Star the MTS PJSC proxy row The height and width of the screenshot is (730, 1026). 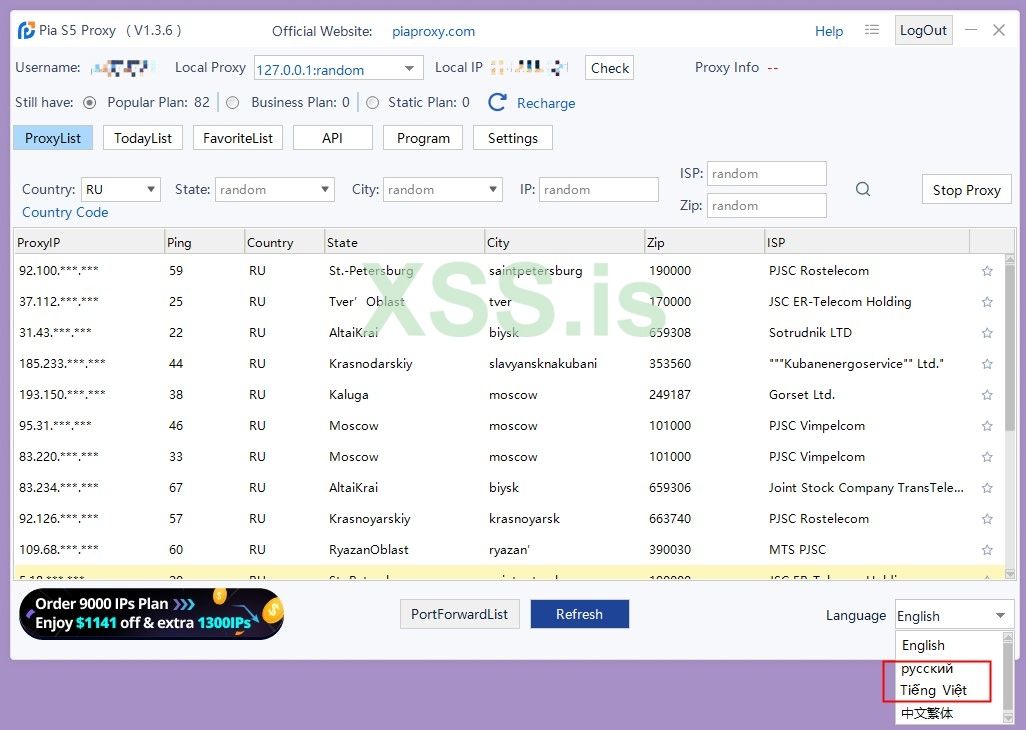point(987,550)
